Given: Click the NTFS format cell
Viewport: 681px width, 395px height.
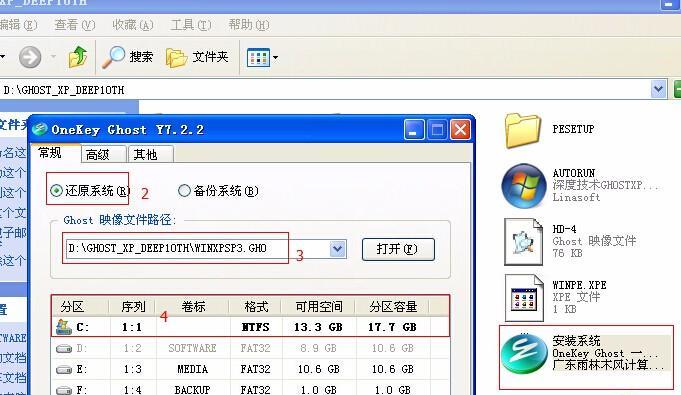Looking at the screenshot, I should [255, 327].
